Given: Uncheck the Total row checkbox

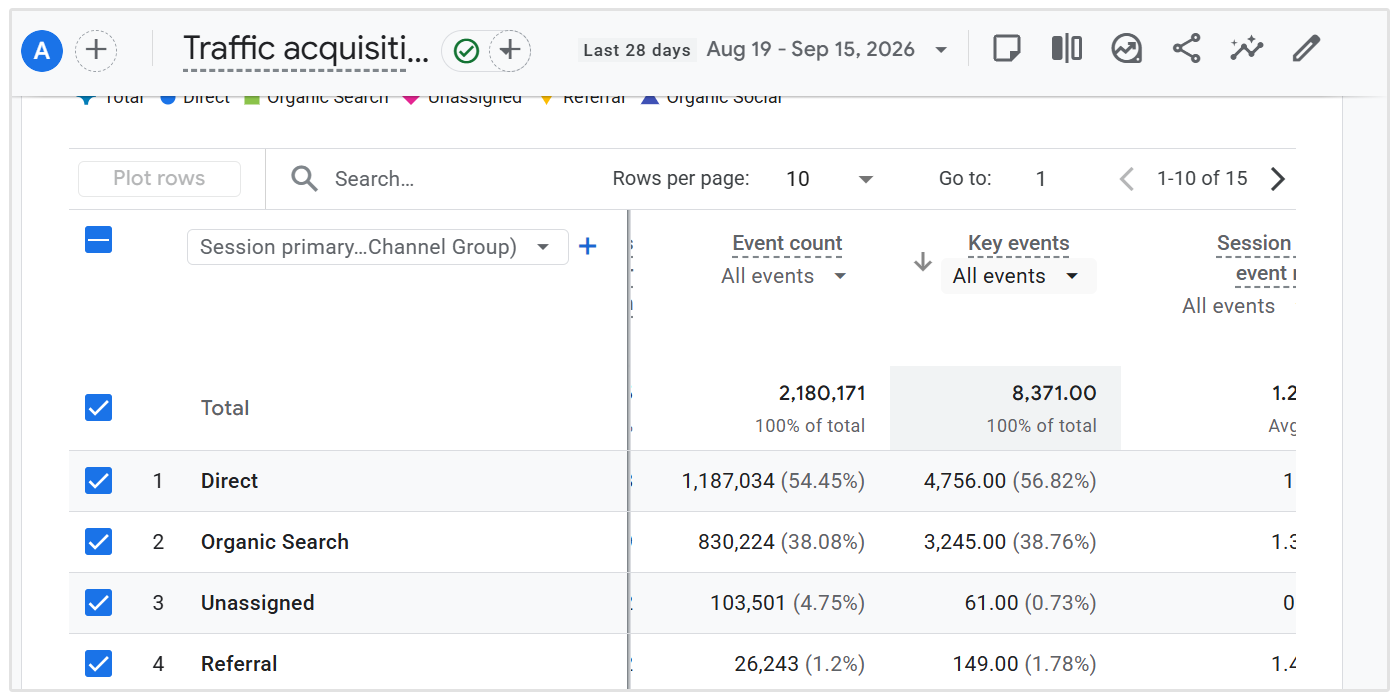Looking at the screenshot, I should pyautogui.click(x=98, y=407).
